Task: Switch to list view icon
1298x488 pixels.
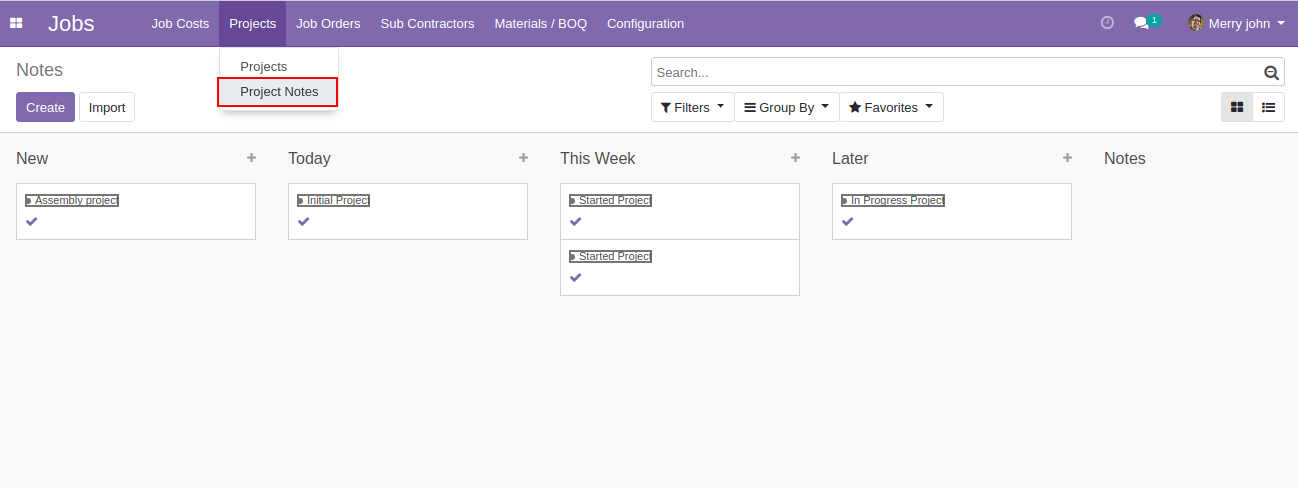Action: 1268,107
